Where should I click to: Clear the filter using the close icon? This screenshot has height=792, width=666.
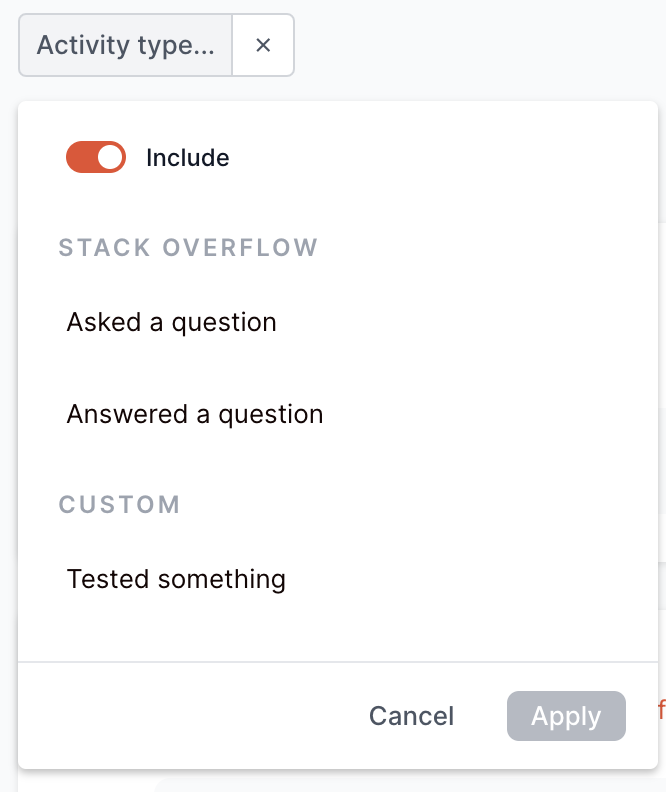(263, 45)
